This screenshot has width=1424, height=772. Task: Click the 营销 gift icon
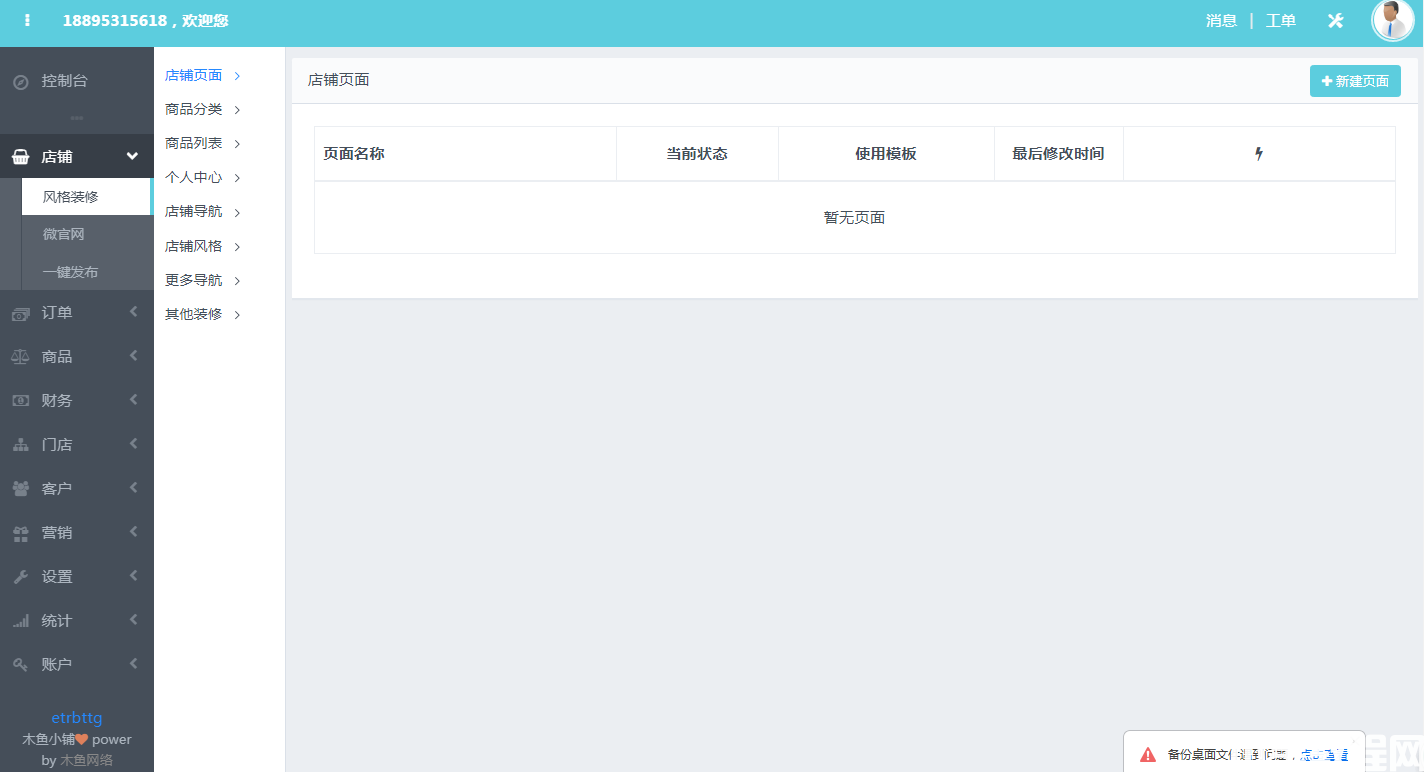pos(20,533)
